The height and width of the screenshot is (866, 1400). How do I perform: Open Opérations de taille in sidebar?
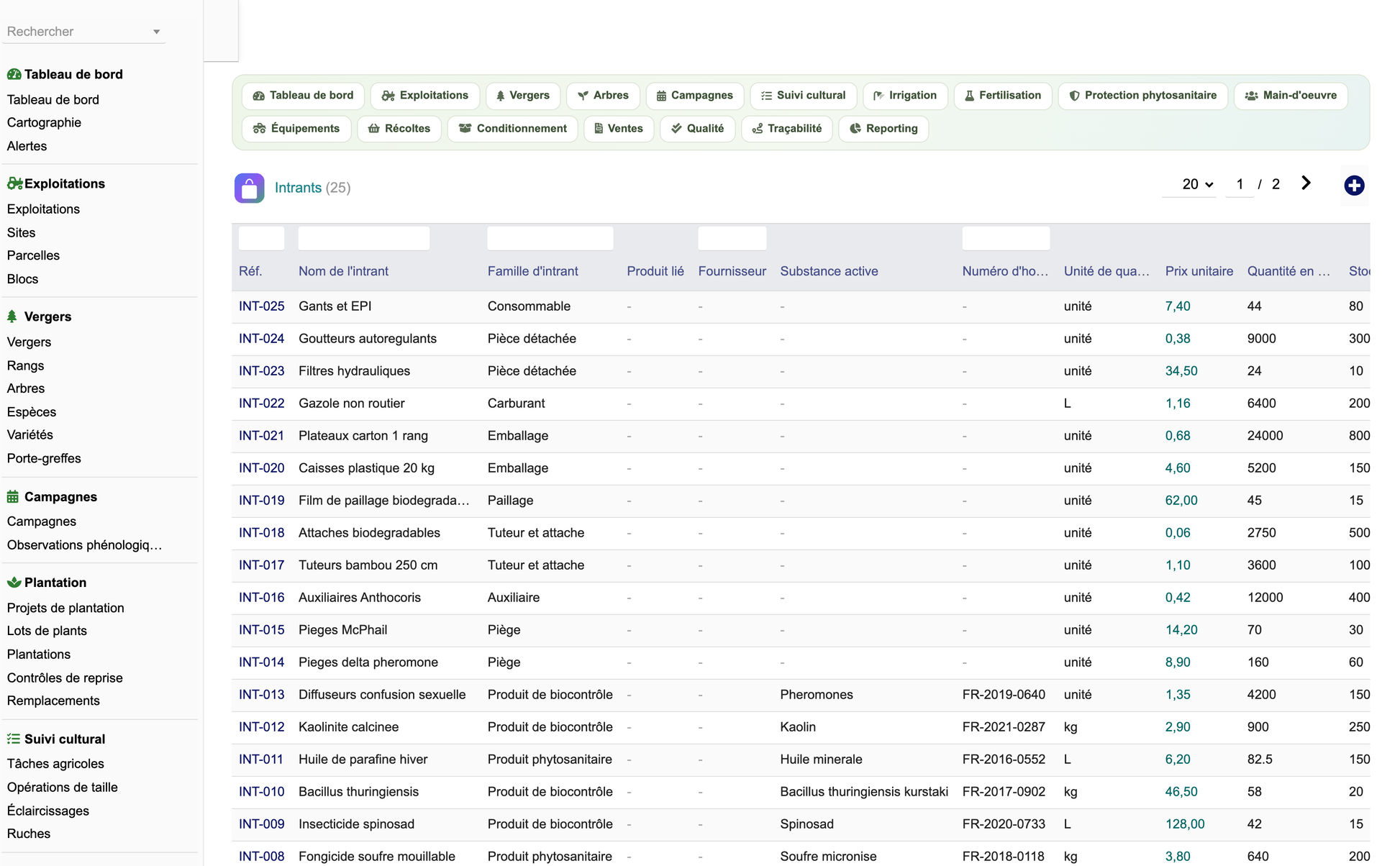tap(62, 787)
